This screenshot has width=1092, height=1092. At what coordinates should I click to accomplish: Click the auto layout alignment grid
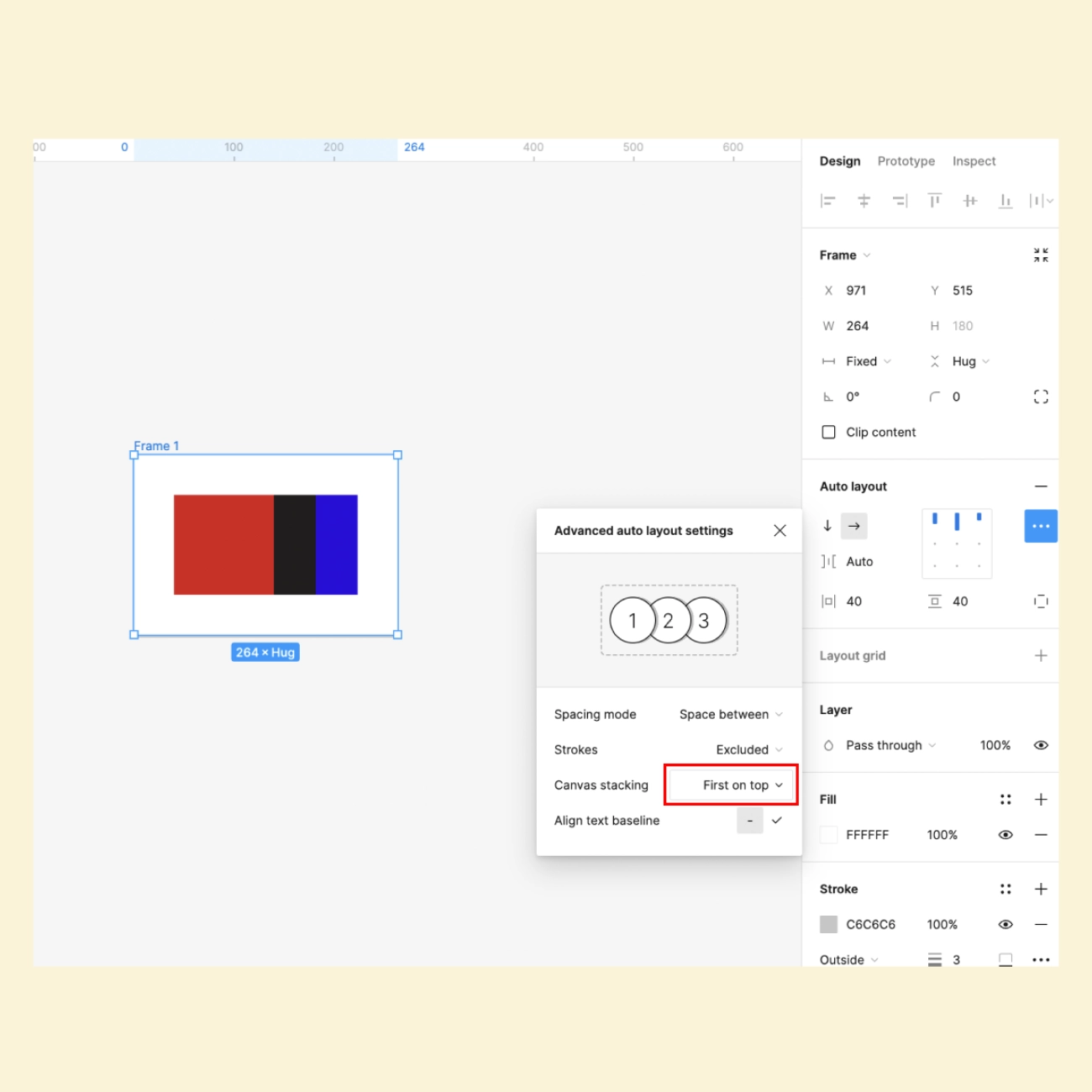click(x=957, y=543)
